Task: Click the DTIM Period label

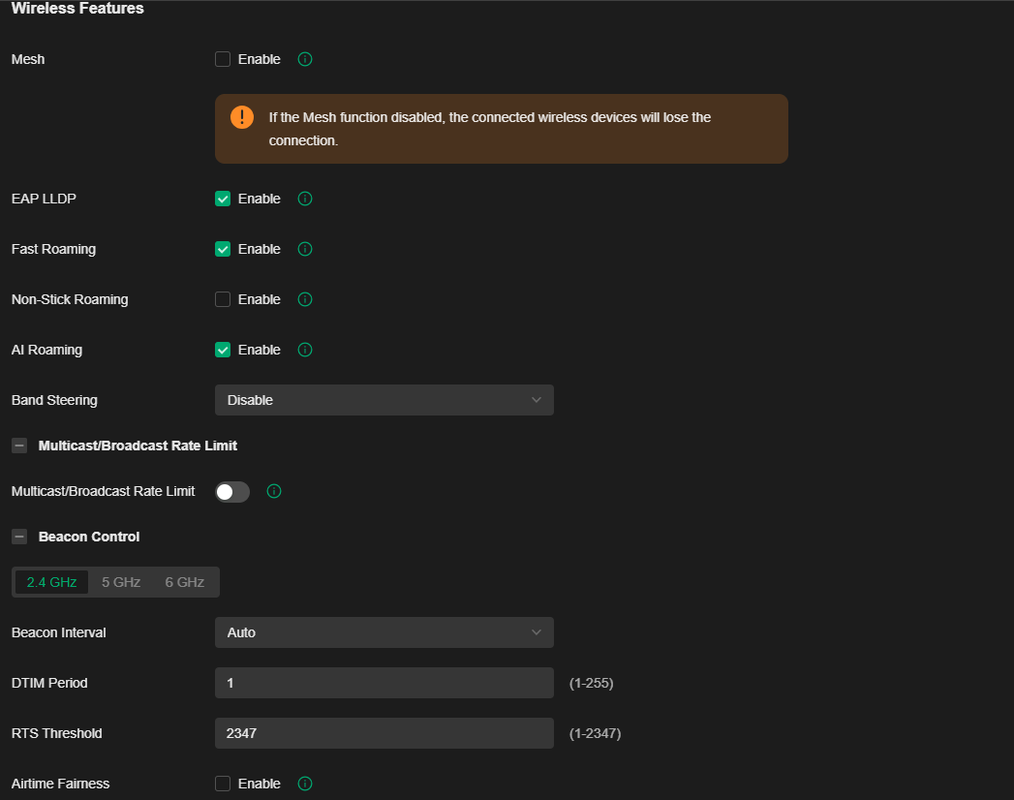Action: point(49,683)
